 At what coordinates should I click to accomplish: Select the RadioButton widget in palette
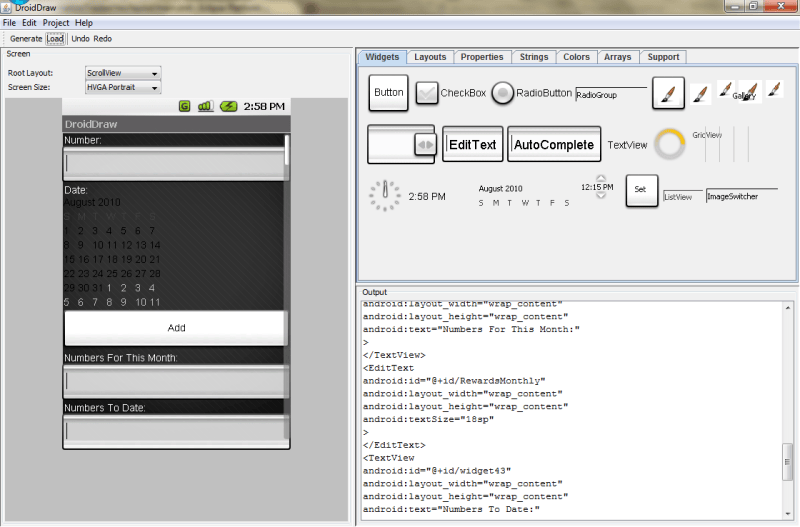[x=531, y=93]
